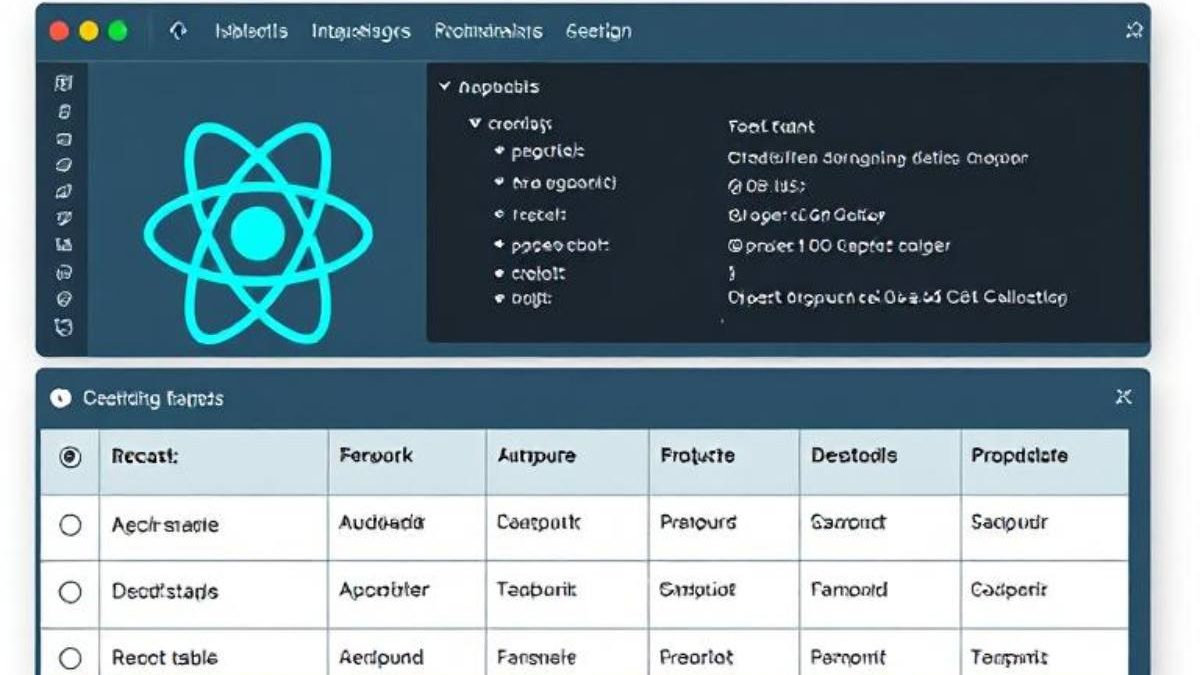1200x675 pixels.
Task: Open the 'Frotmaralats' menu
Action: (x=488, y=31)
